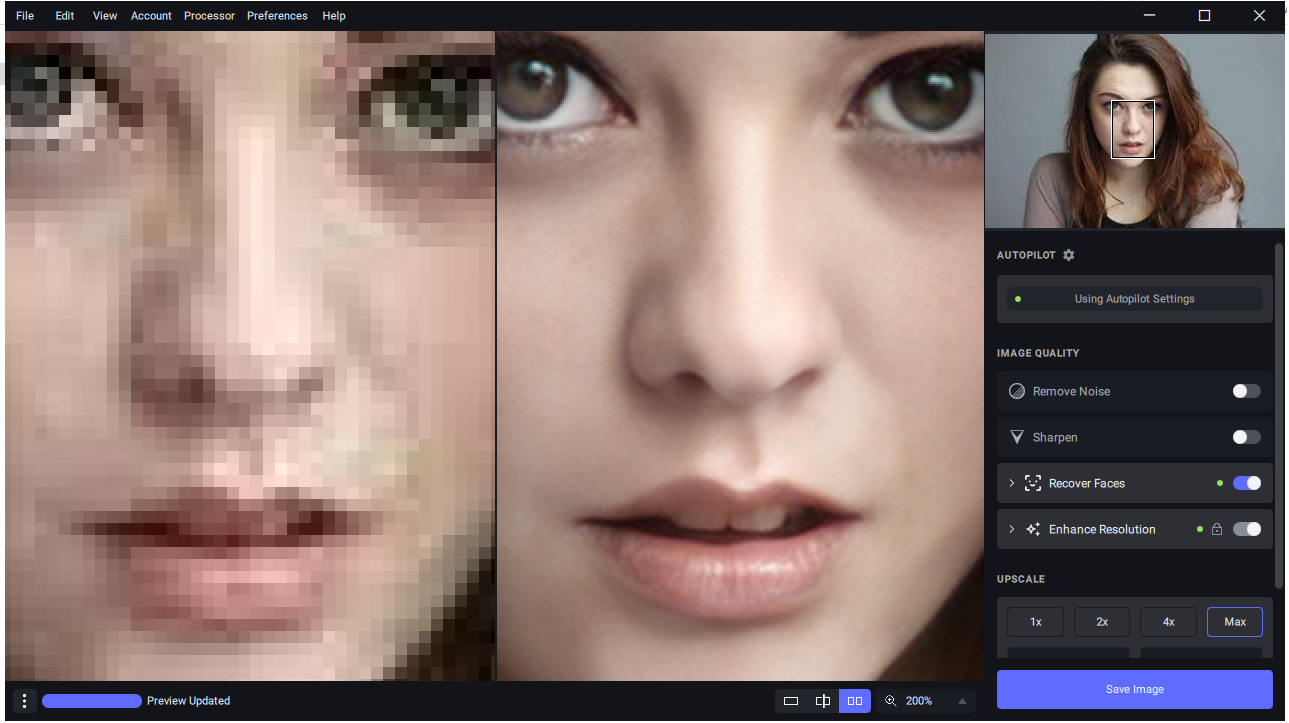Open the Processor menu
The image size is (1289, 723).
tap(209, 16)
